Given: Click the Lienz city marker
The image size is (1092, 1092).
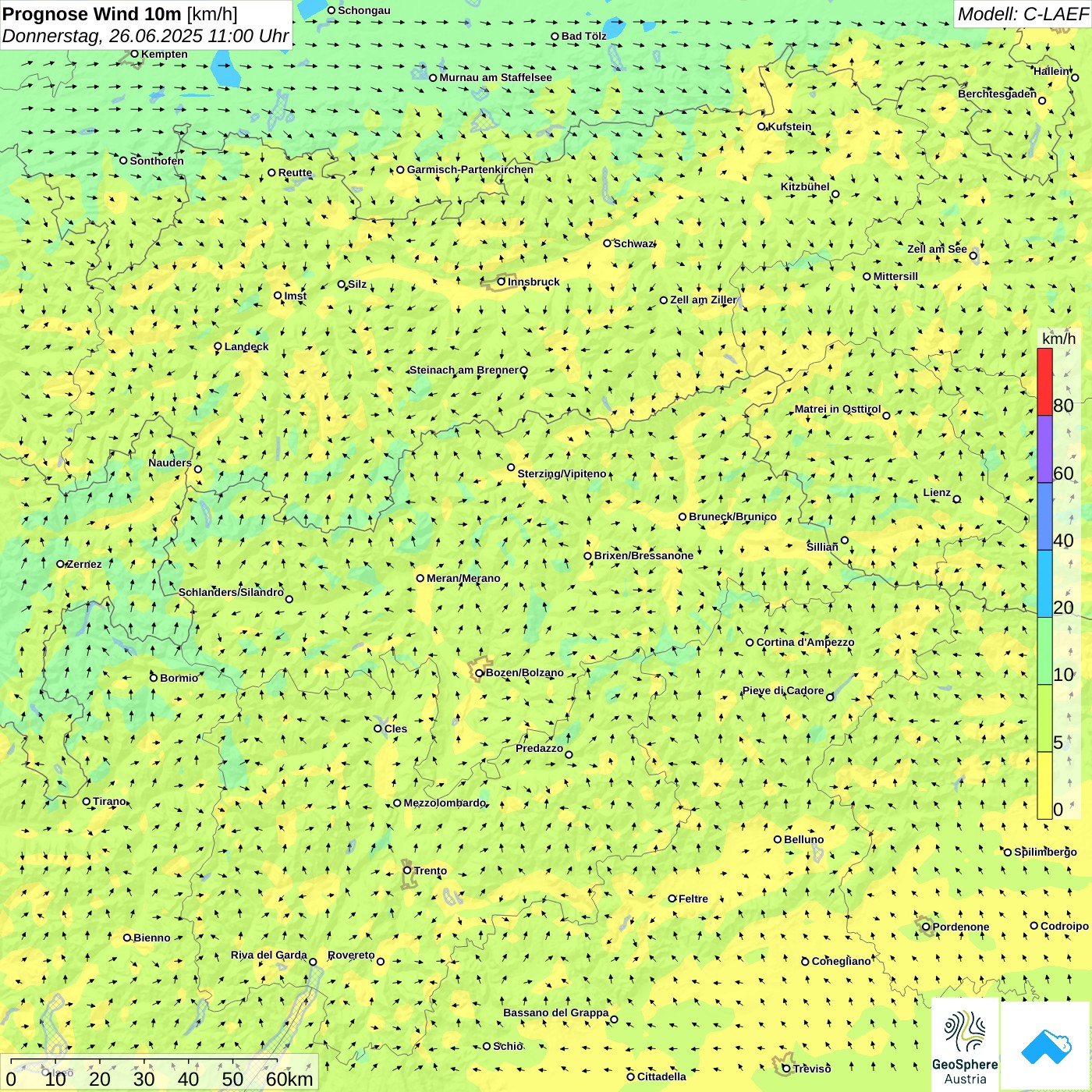Looking at the screenshot, I should click(x=957, y=499).
